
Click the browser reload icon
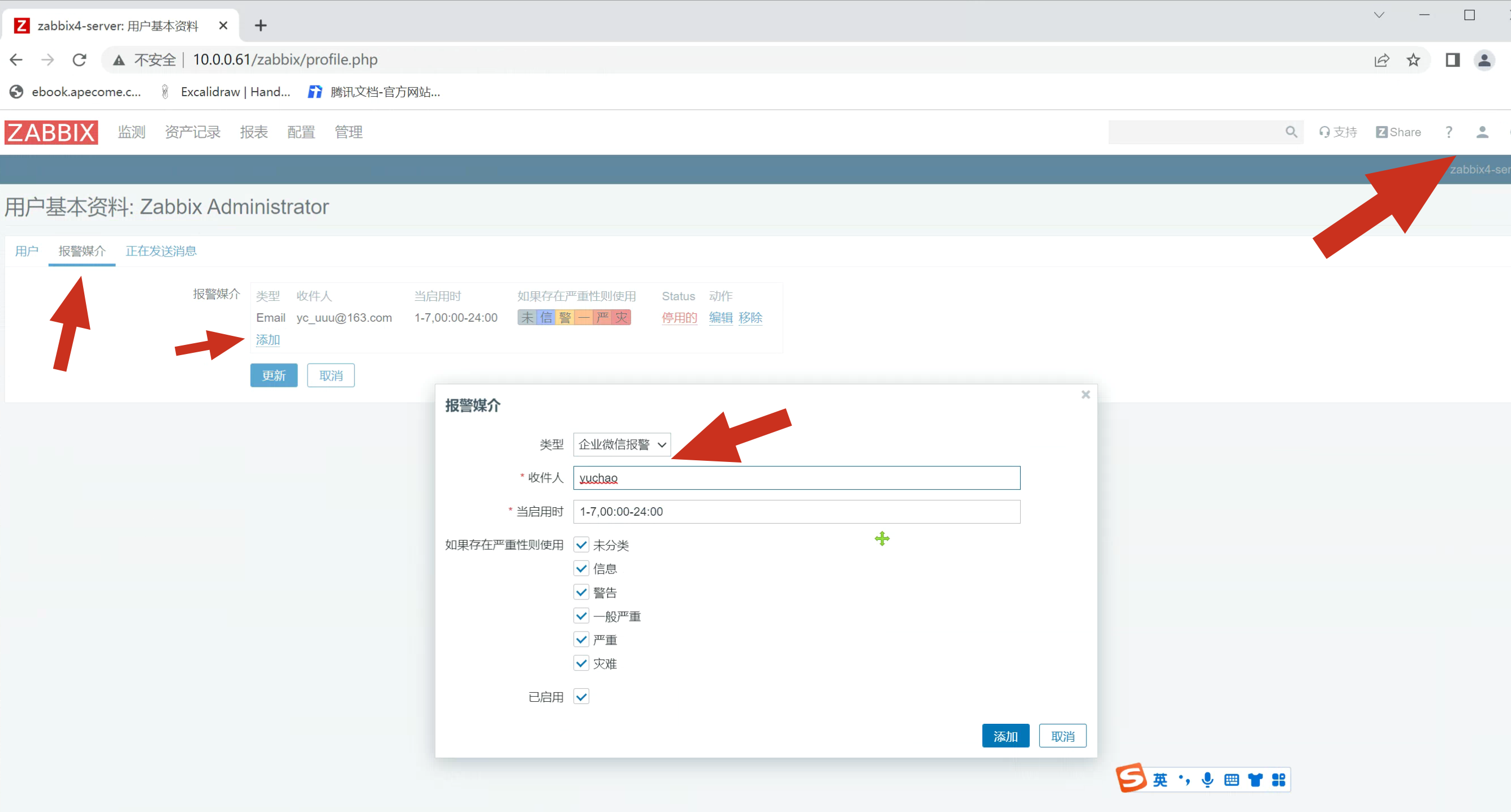[79, 60]
